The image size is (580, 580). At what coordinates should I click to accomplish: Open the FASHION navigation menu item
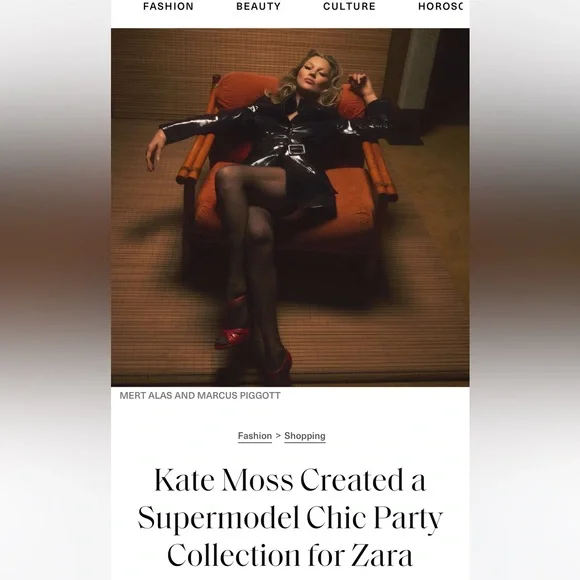(168, 6)
